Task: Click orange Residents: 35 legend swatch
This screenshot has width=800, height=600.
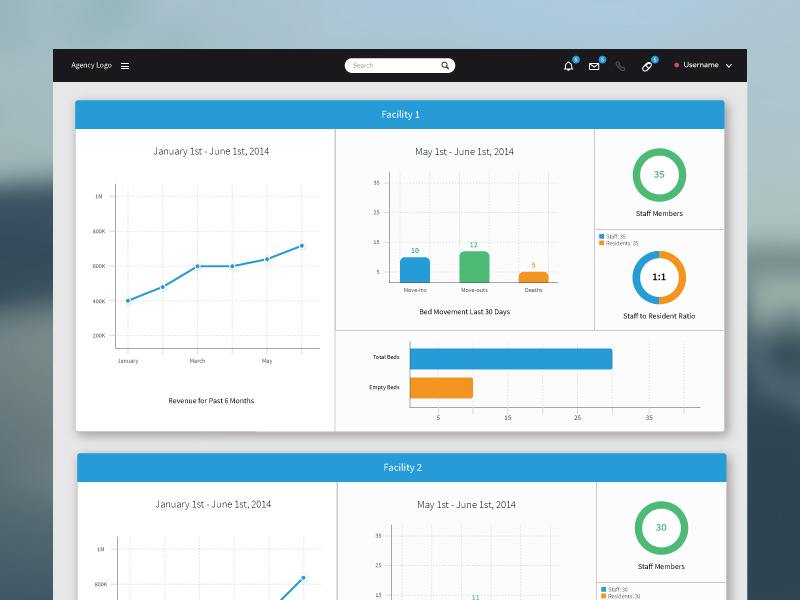Action: pos(602,243)
